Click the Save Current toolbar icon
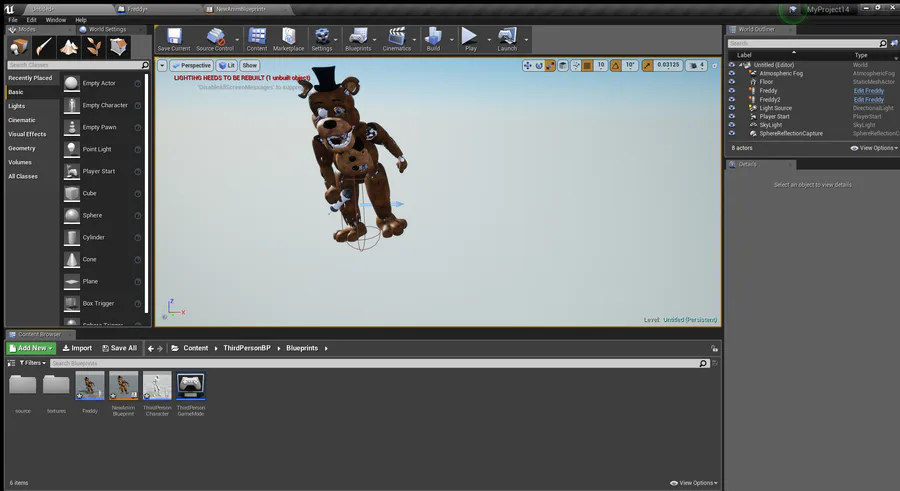 click(x=173, y=39)
